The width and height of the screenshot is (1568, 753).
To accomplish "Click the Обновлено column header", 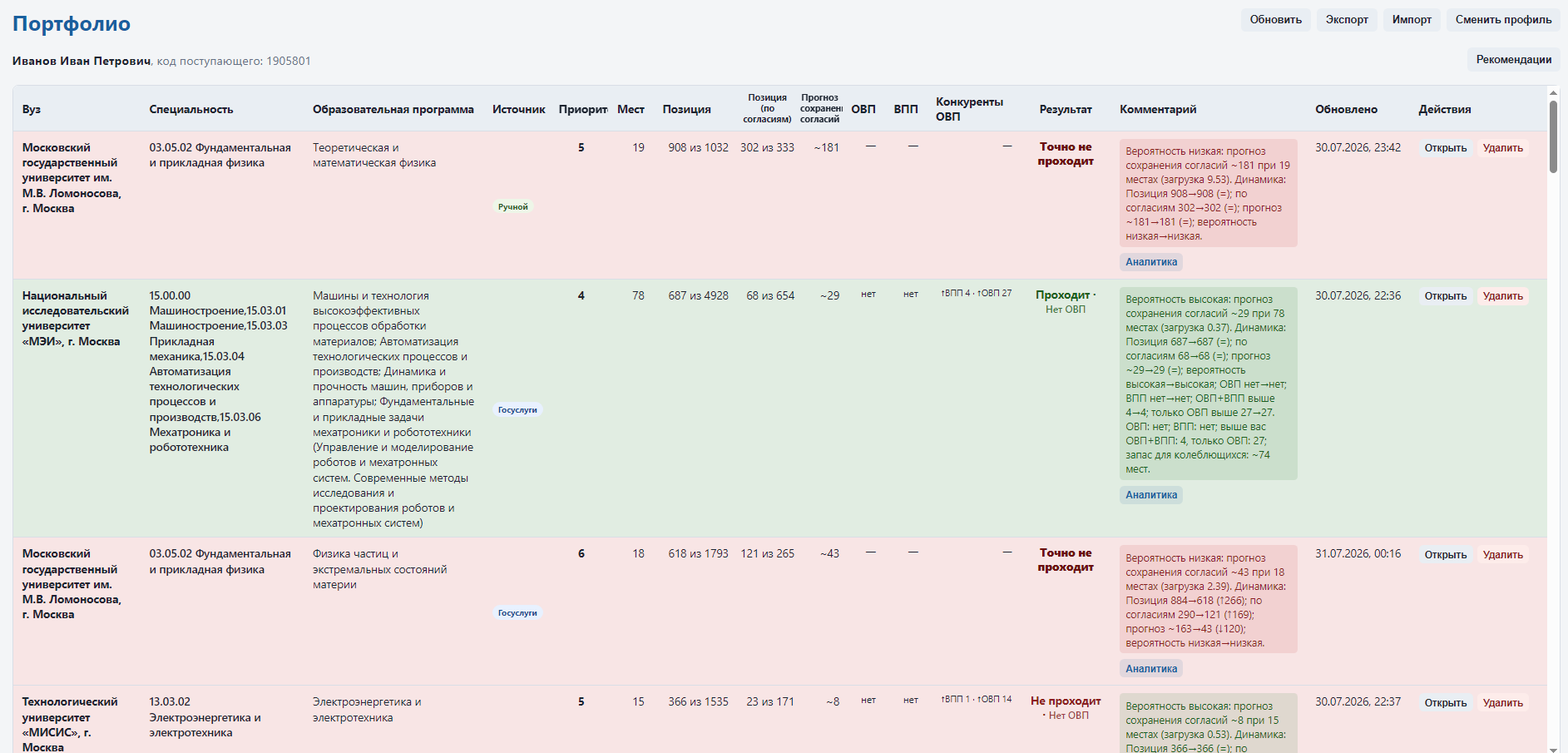I will (1346, 109).
